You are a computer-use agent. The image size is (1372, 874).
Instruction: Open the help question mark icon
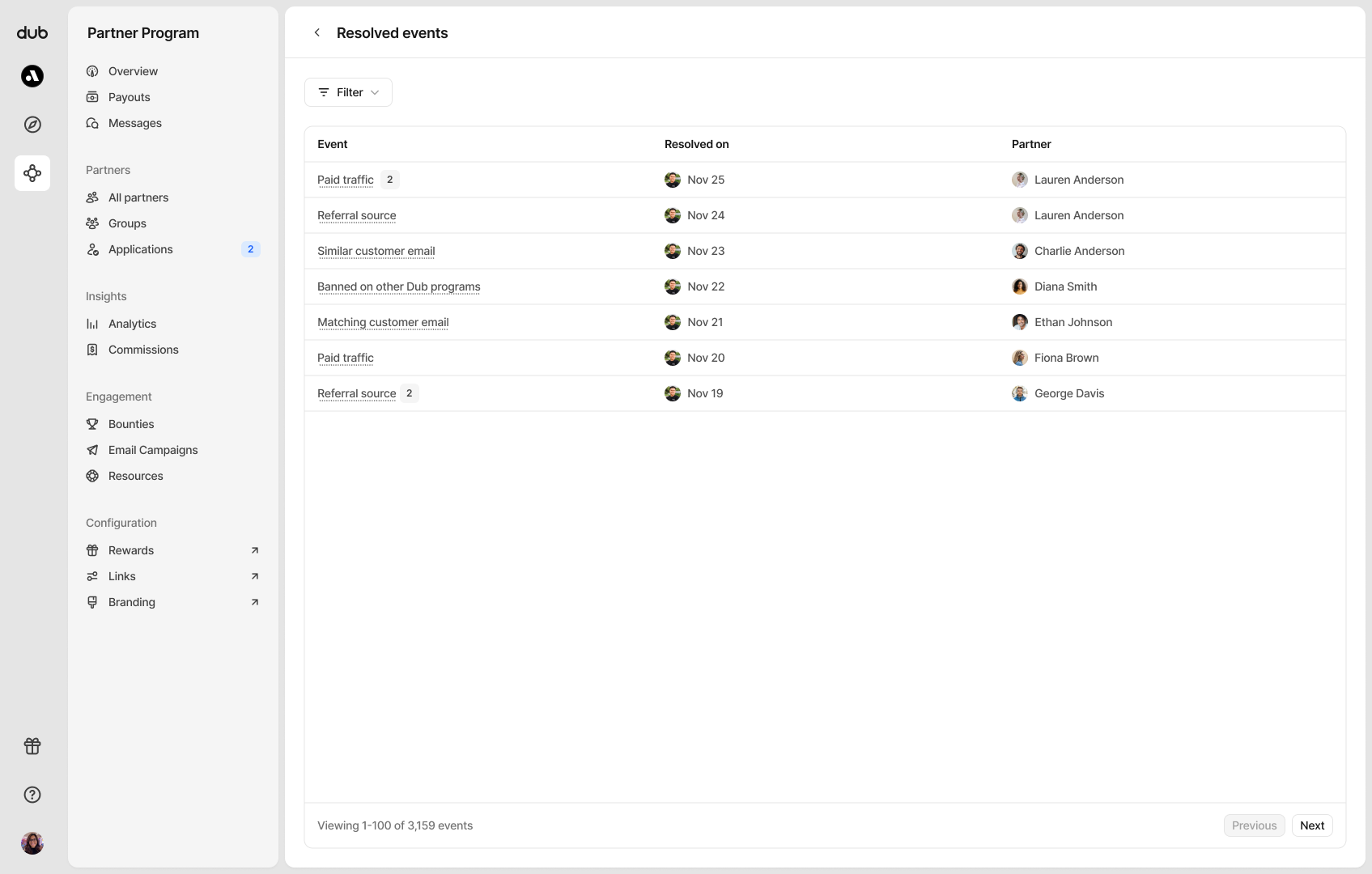click(x=32, y=795)
